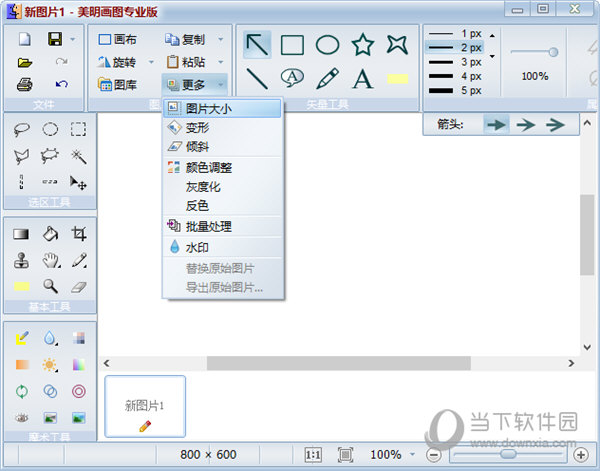Choose 颜色调整 from the menu
600x471 pixels.
(x=222, y=168)
